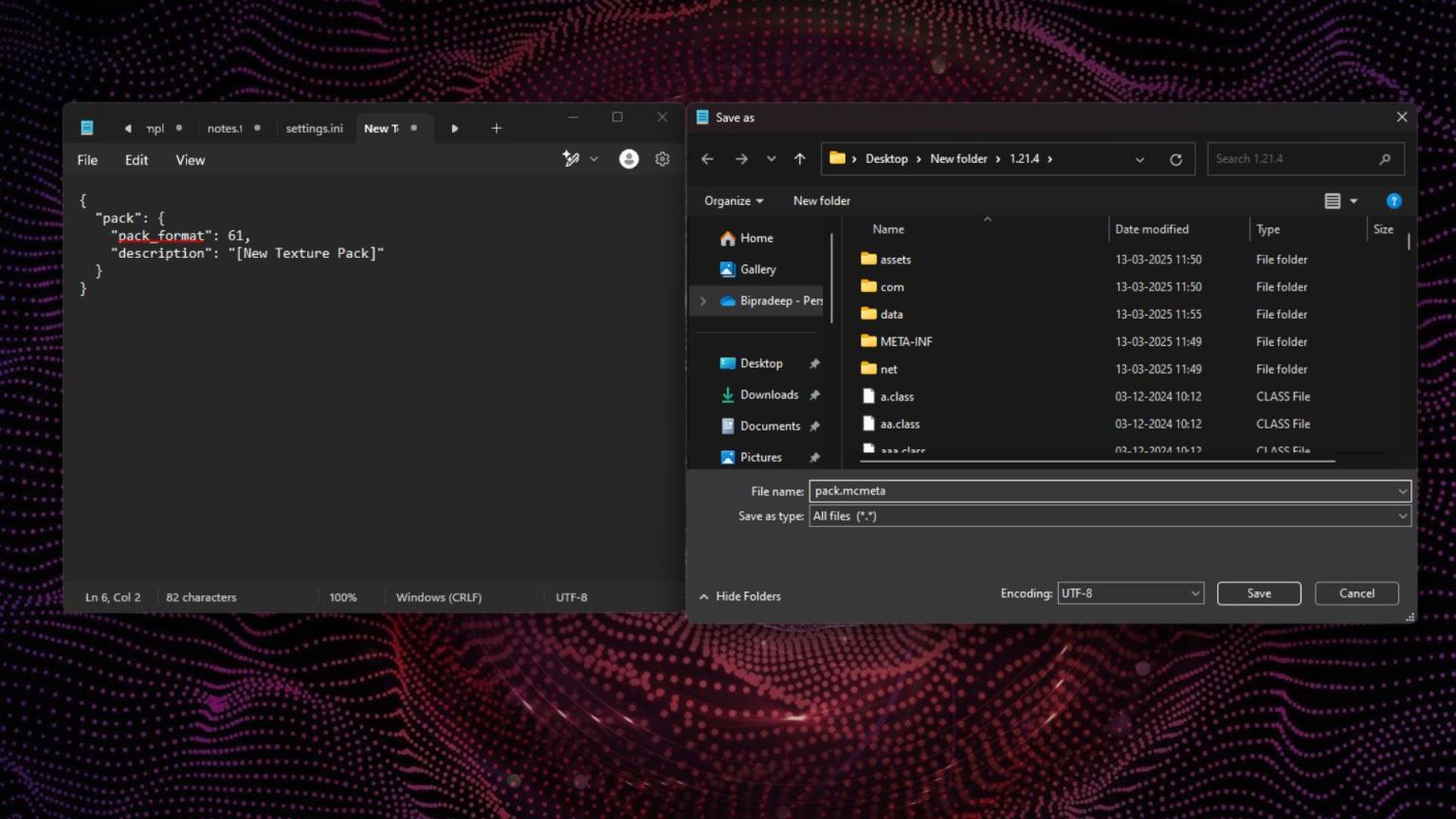1456x819 pixels.
Task: Open the account profile icon in Notepad
Action: [628, 159]
